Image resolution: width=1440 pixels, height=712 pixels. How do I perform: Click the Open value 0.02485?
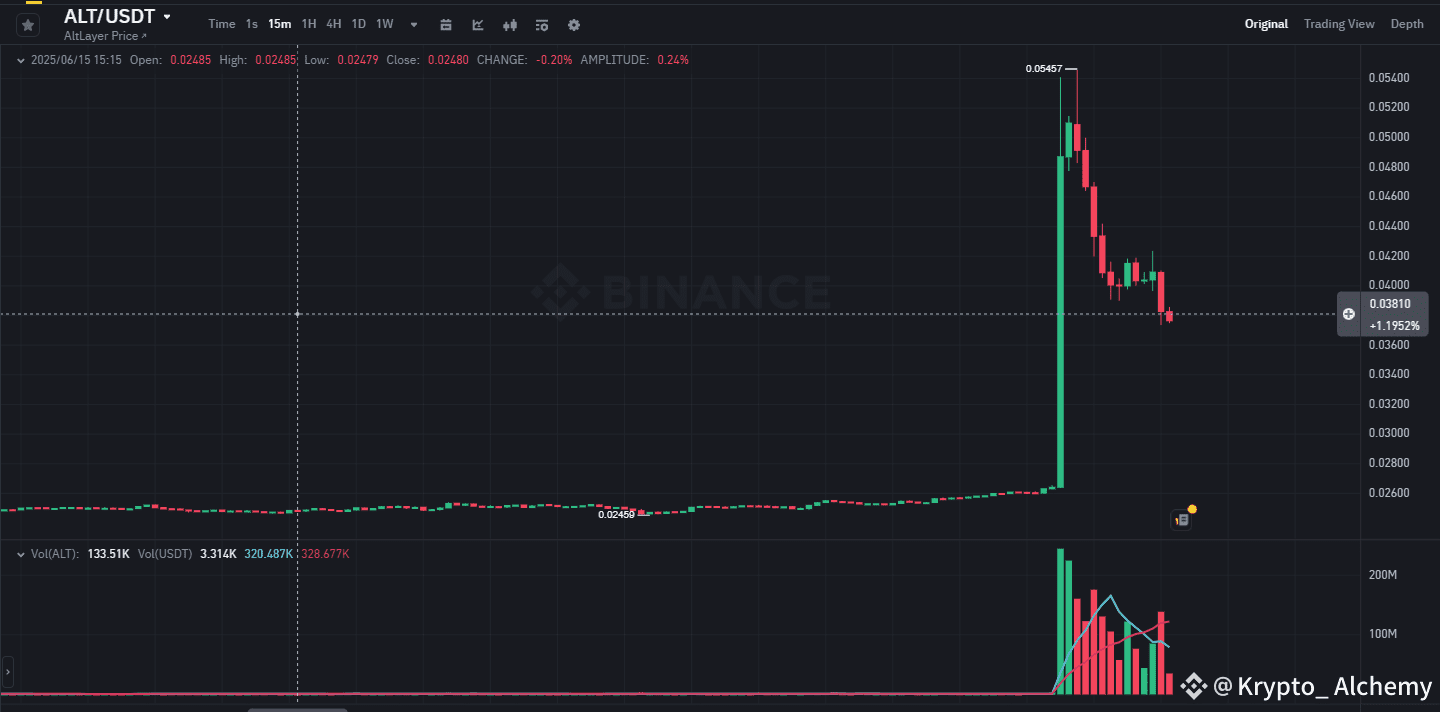coord(190,60)
